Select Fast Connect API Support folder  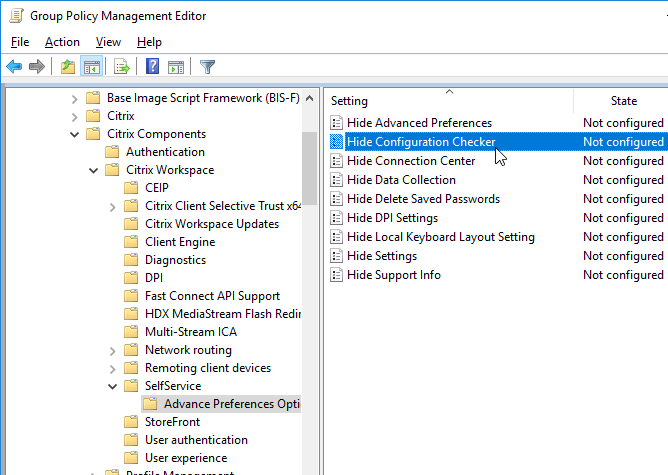coord(212,296)
